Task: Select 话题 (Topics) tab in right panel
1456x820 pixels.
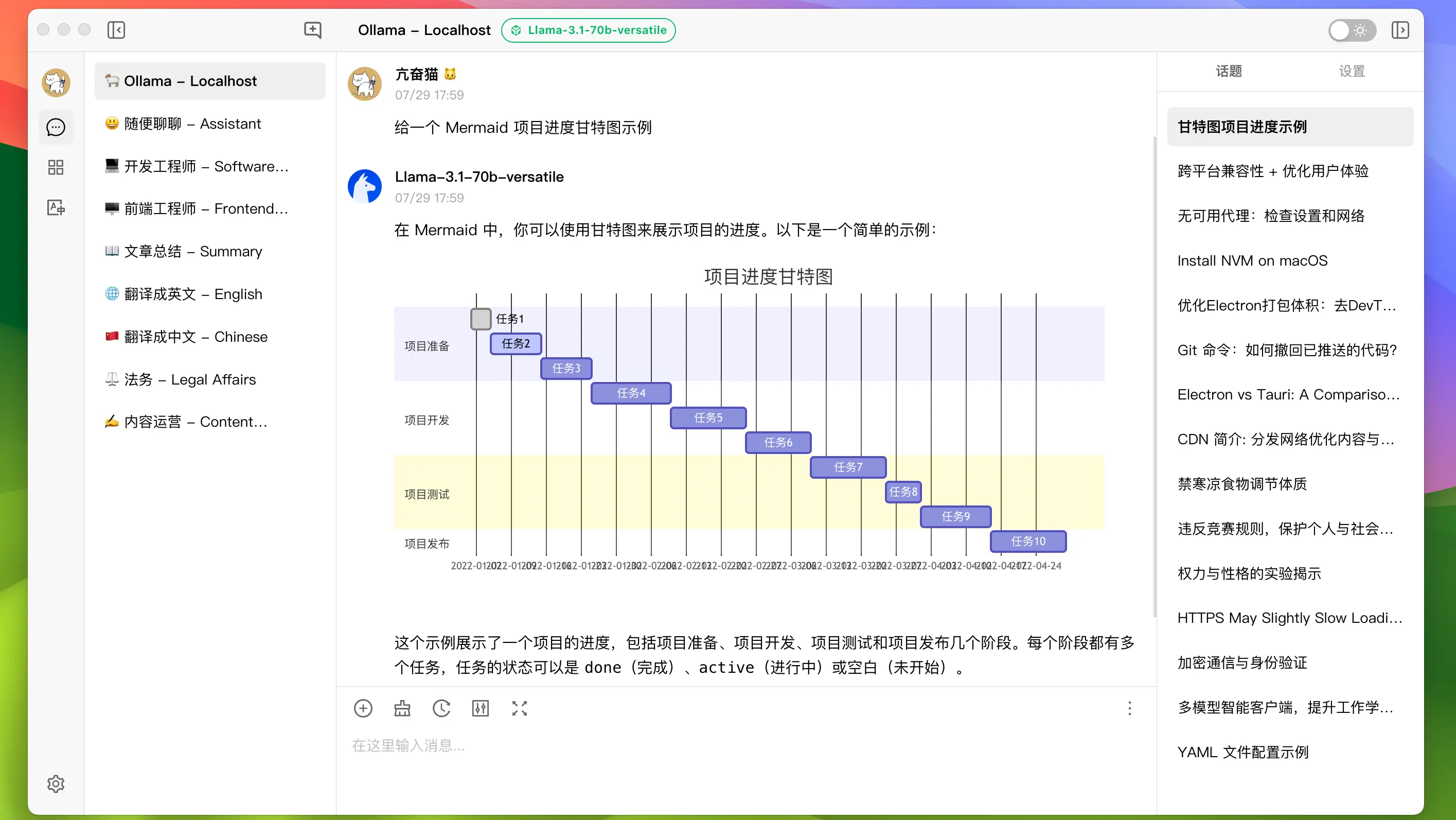Action: tap(1229, 70)
